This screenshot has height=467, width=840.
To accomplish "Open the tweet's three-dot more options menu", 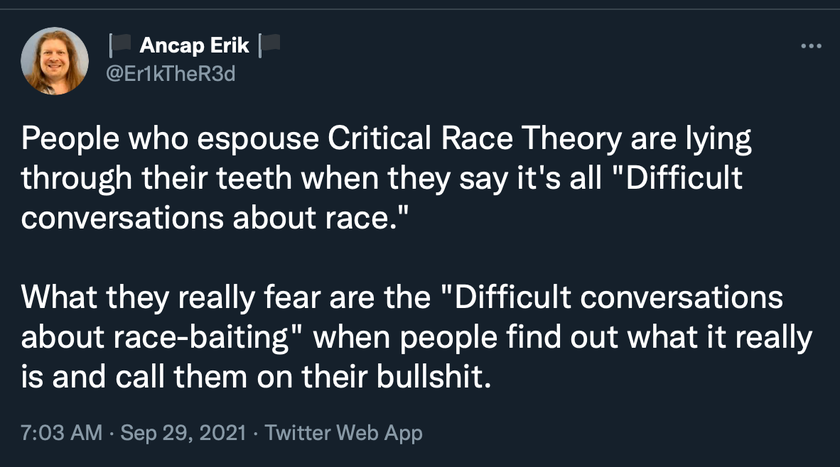I will (x=811, y=46).
